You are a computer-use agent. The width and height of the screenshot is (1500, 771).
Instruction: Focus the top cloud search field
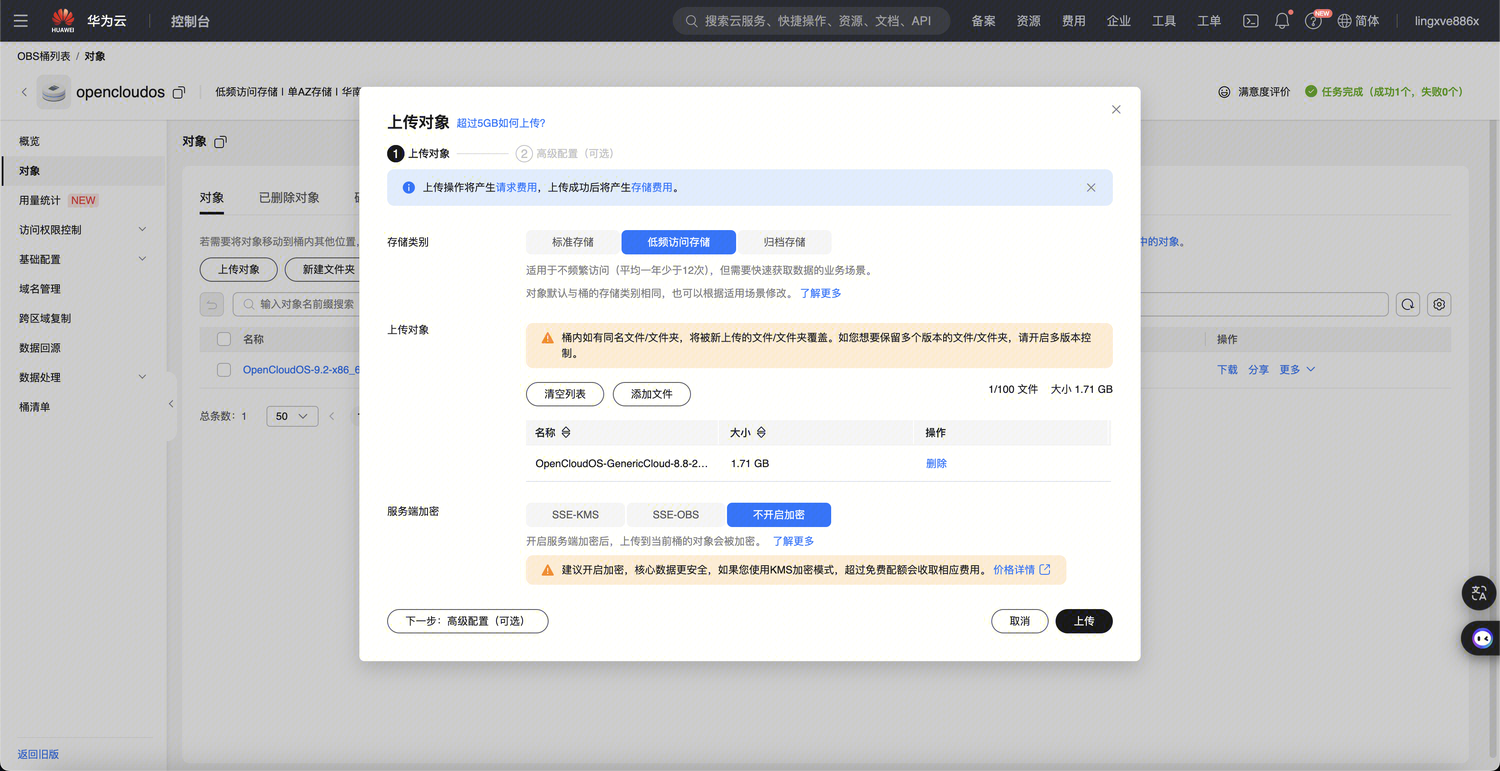point(811,21)
